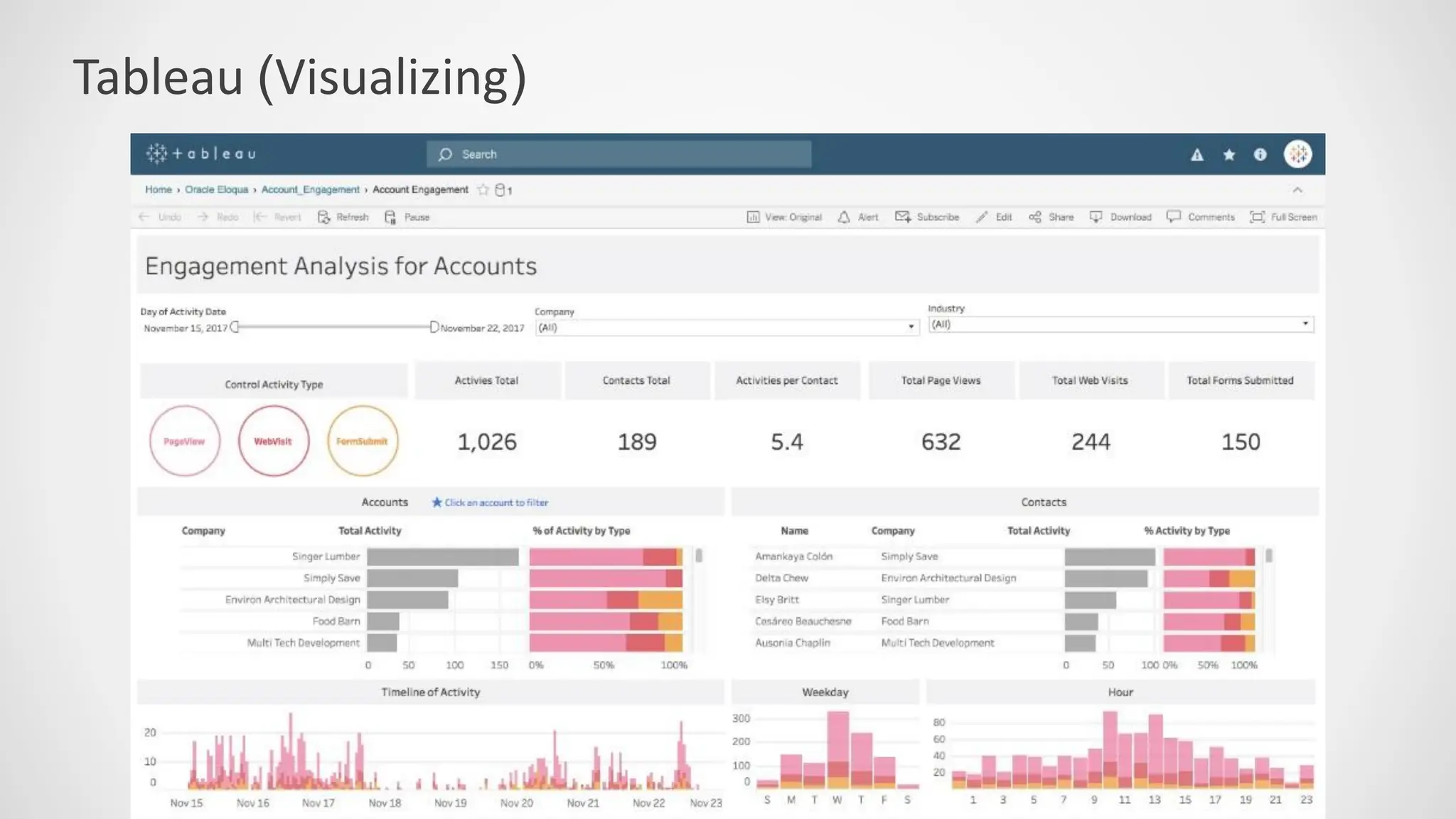The width and height of the screenshot is (1456, 819).
Task: Click the Click an account to filter hint
Action: [x=490, y=503]
